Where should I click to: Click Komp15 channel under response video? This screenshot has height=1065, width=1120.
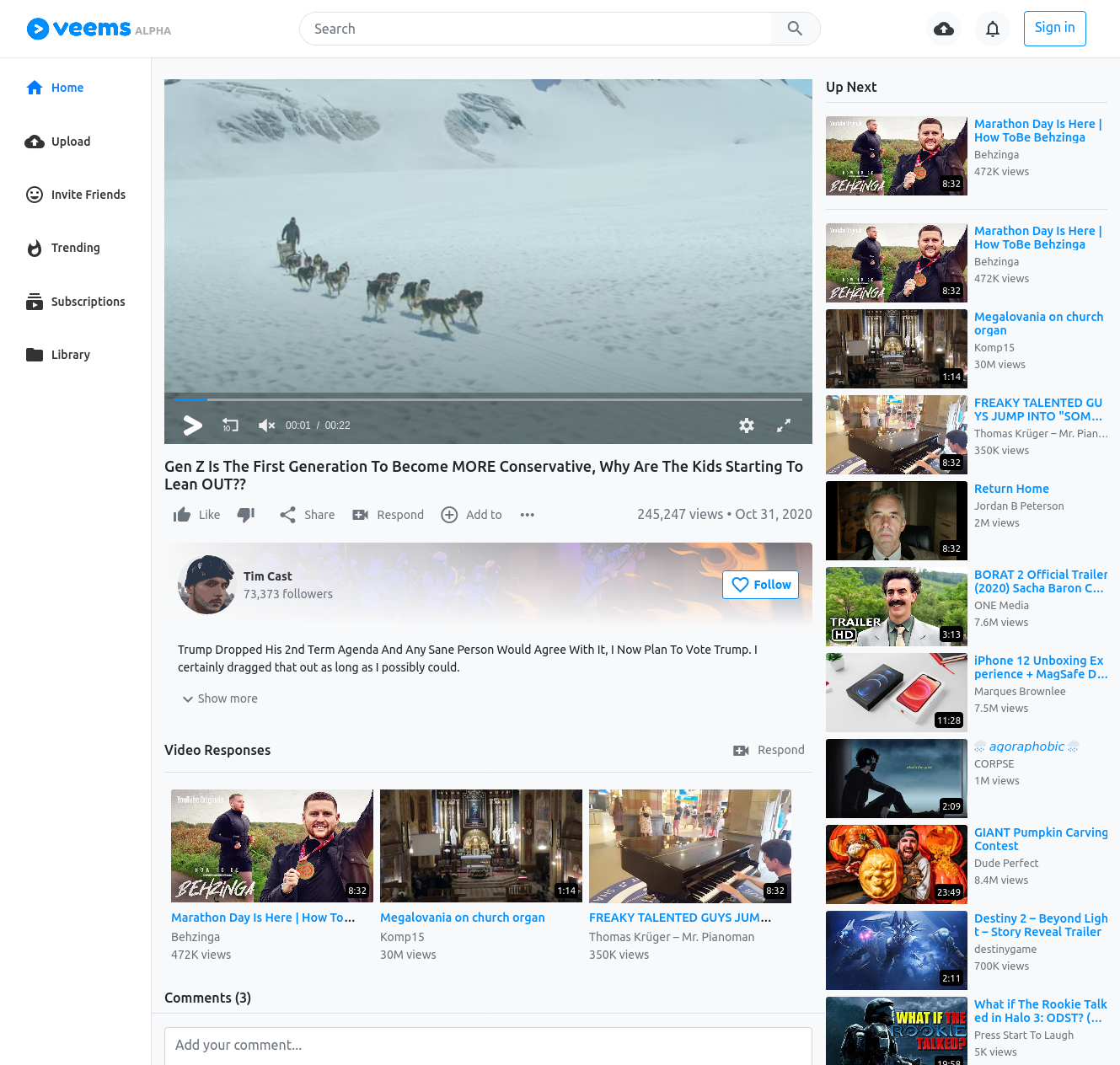pos(402,937)
